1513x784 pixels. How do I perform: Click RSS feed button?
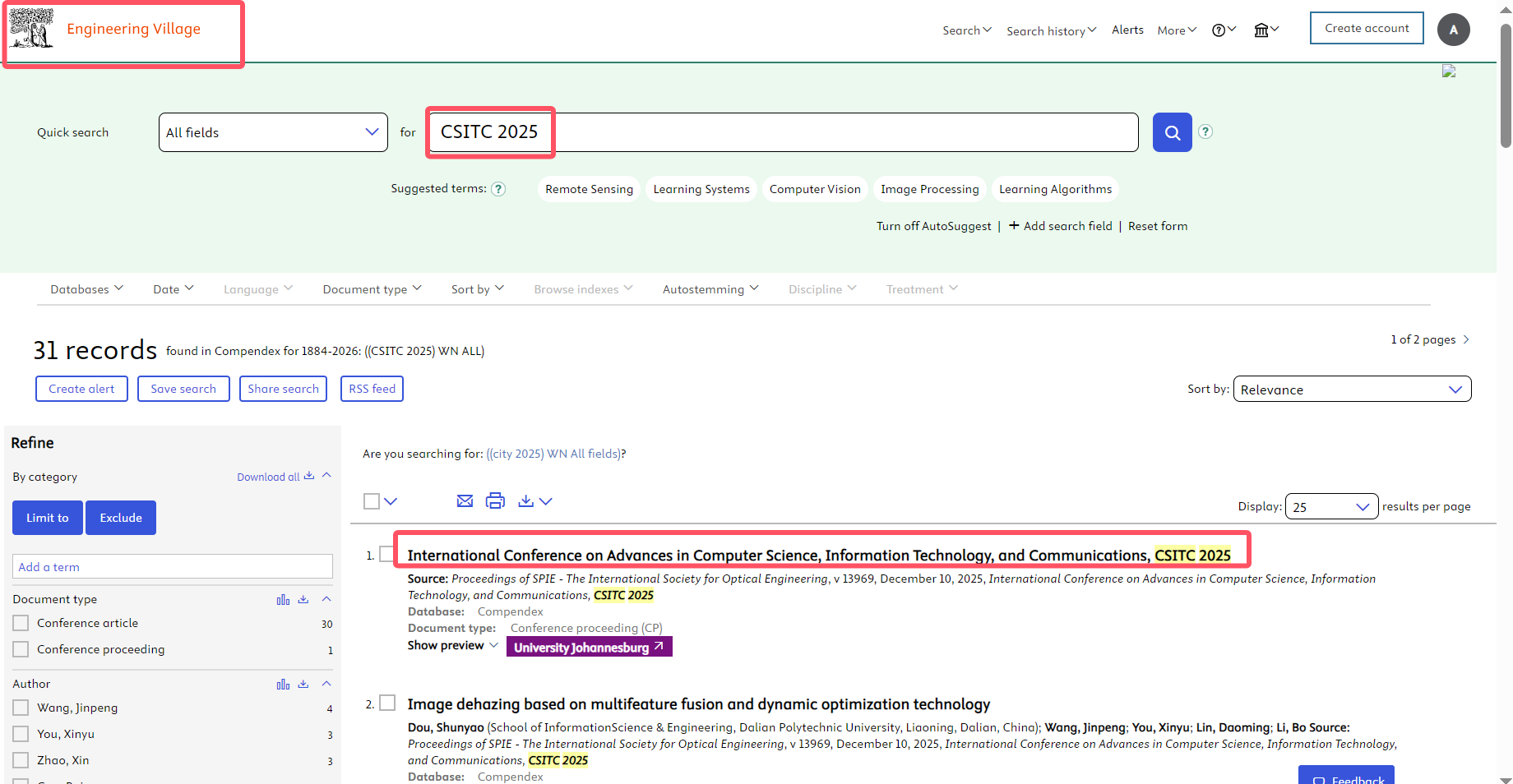(x=372, y=389)
